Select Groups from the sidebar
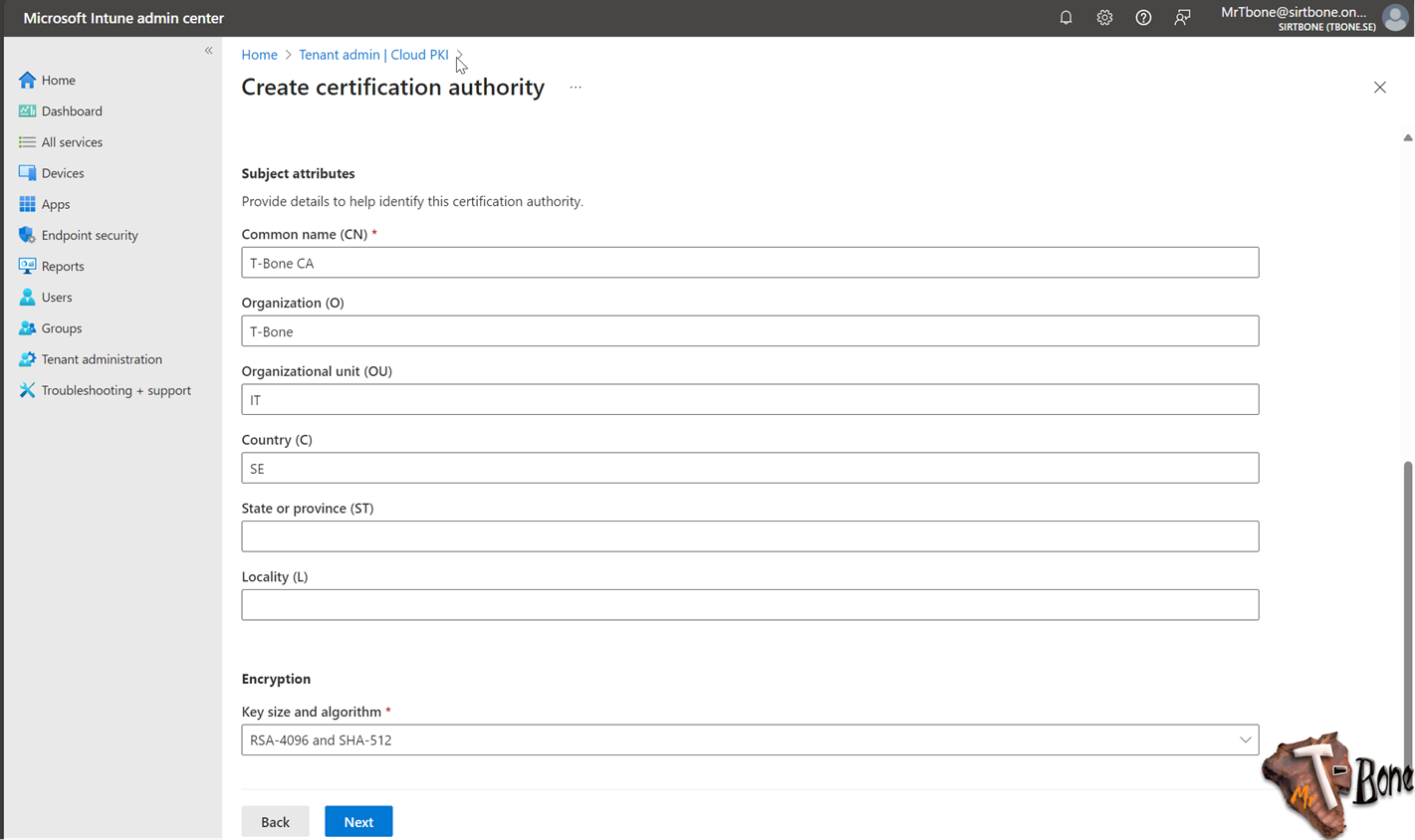1415x840 pixels. (61, 327)
